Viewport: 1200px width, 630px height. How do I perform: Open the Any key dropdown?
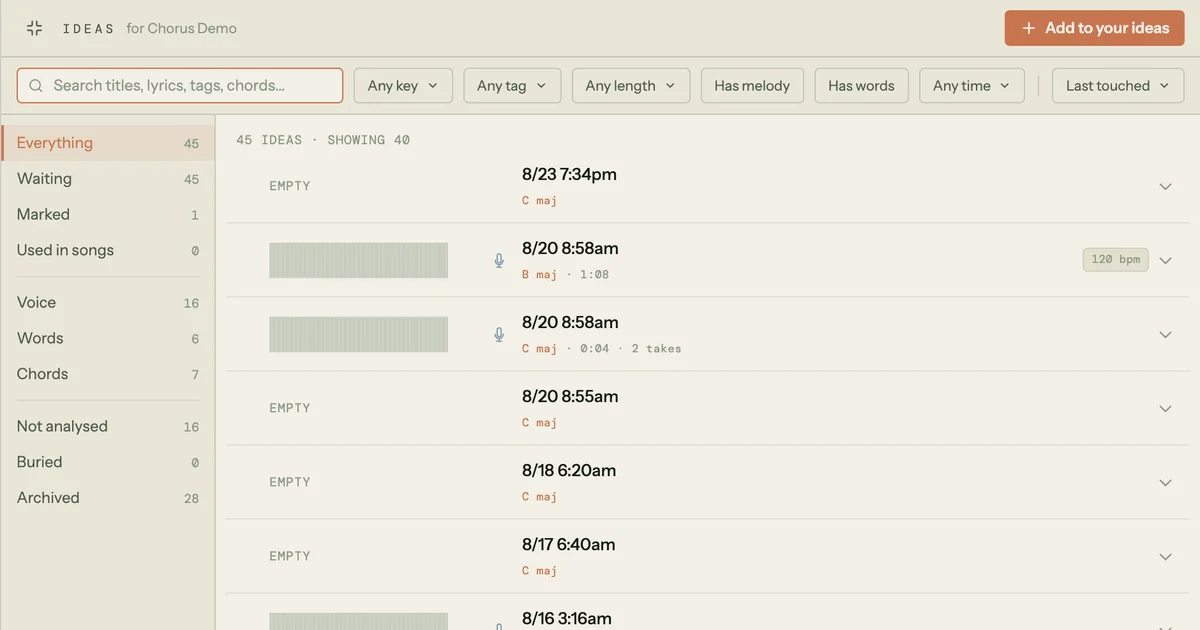403,86
